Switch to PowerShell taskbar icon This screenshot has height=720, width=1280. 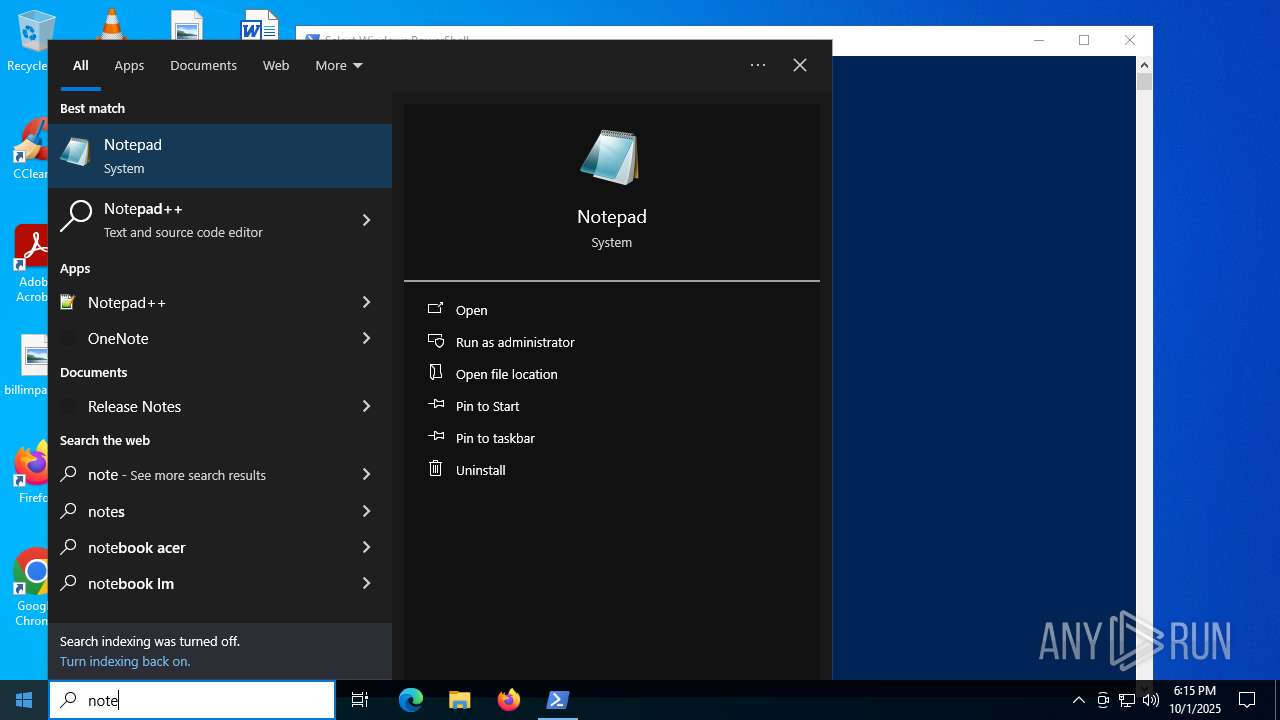coord(558,700)
